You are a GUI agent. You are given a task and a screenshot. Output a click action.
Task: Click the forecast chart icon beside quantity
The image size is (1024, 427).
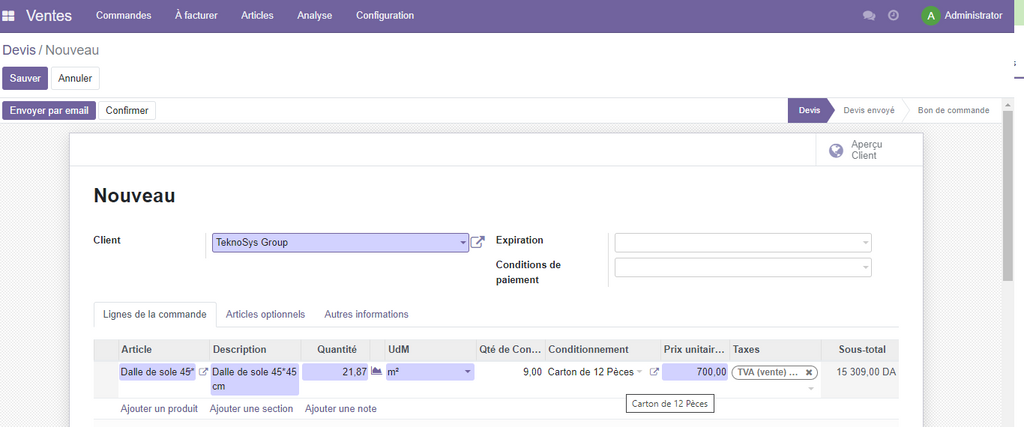[377, 371]
